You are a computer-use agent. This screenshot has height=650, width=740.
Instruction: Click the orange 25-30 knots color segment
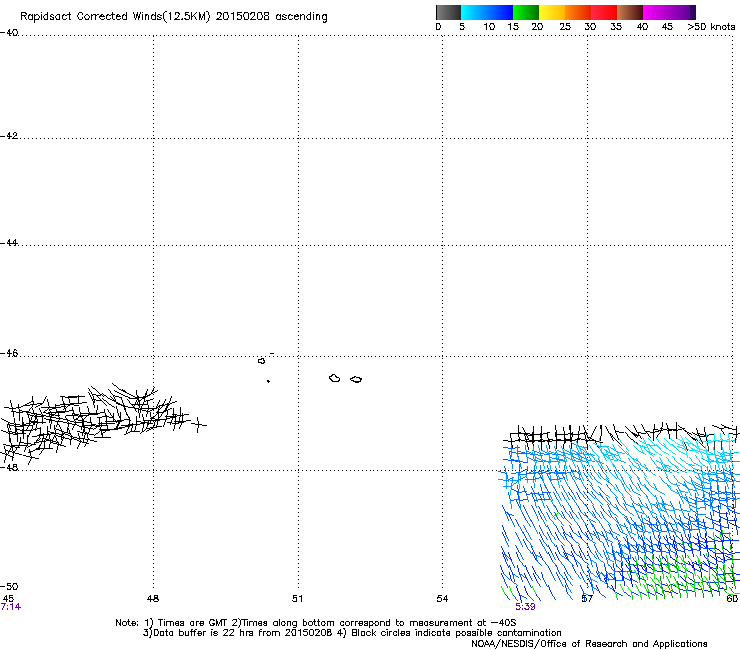[578, 12]
